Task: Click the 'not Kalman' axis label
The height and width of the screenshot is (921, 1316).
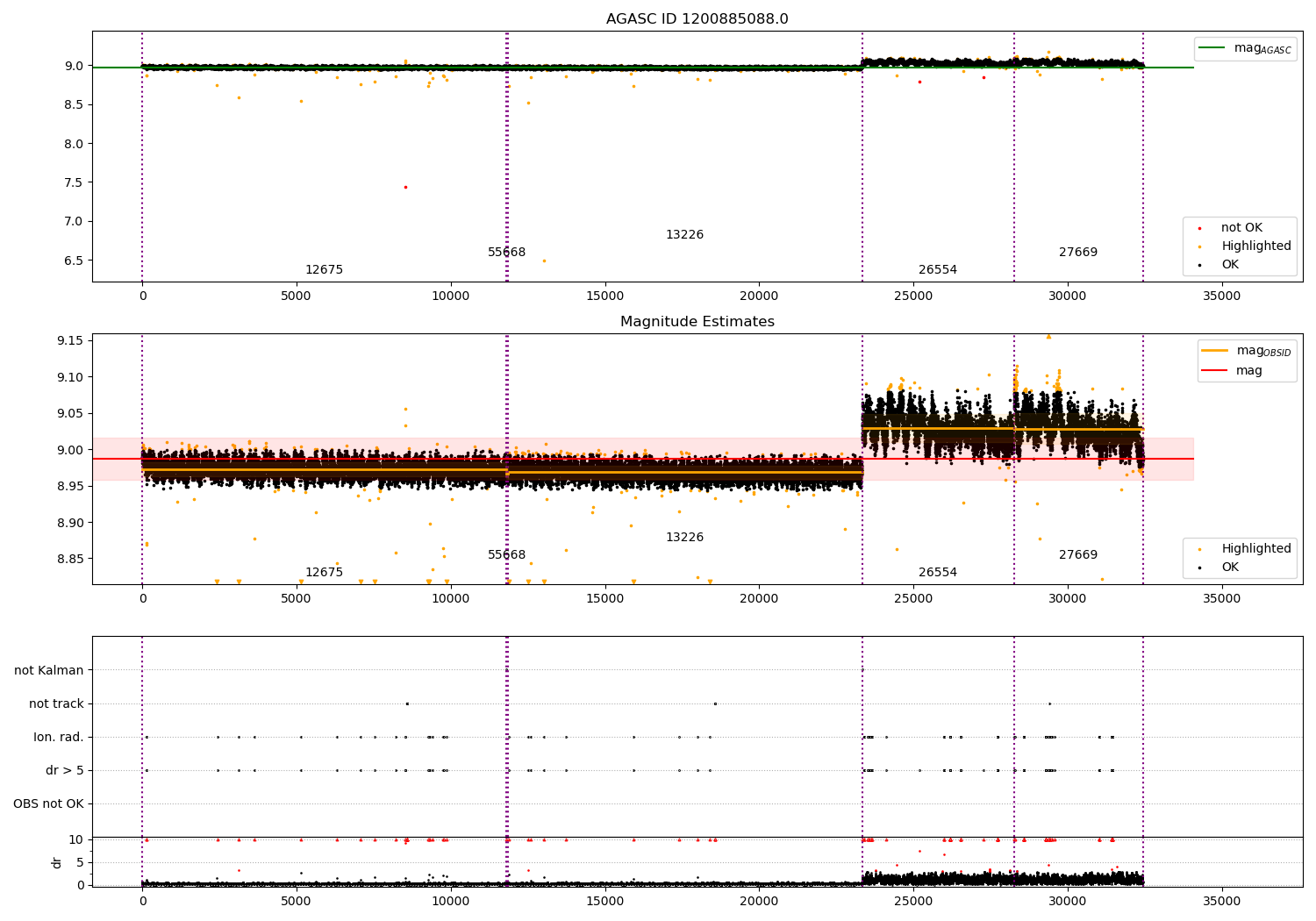Action: pos(49,670)
